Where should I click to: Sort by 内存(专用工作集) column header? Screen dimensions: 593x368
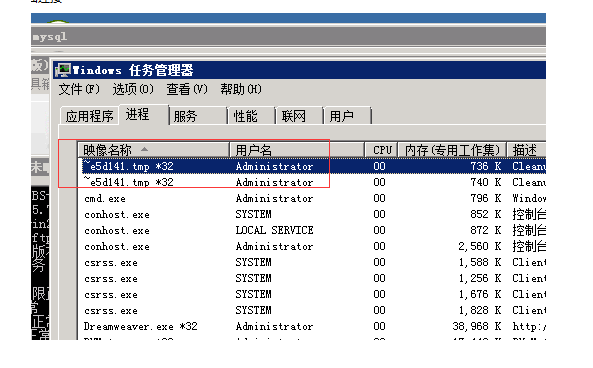(x=452, y=150)
